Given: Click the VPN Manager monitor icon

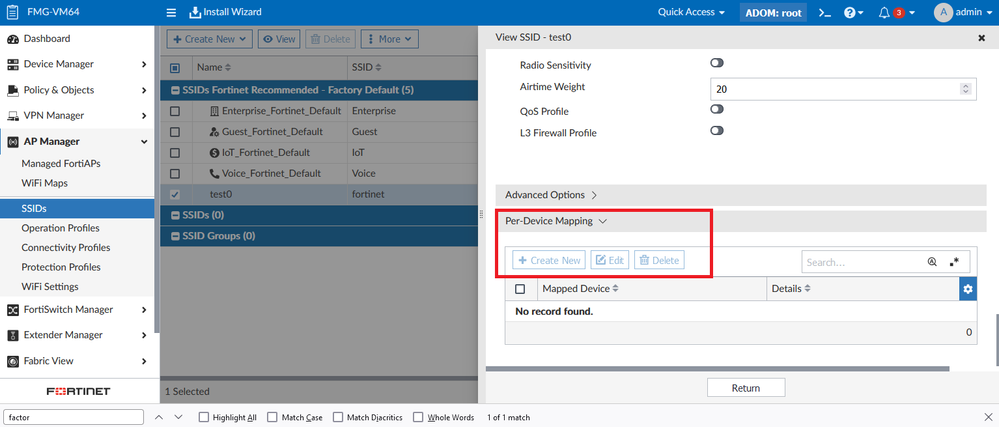Looking at the screenshot, I should pos(12,116).
